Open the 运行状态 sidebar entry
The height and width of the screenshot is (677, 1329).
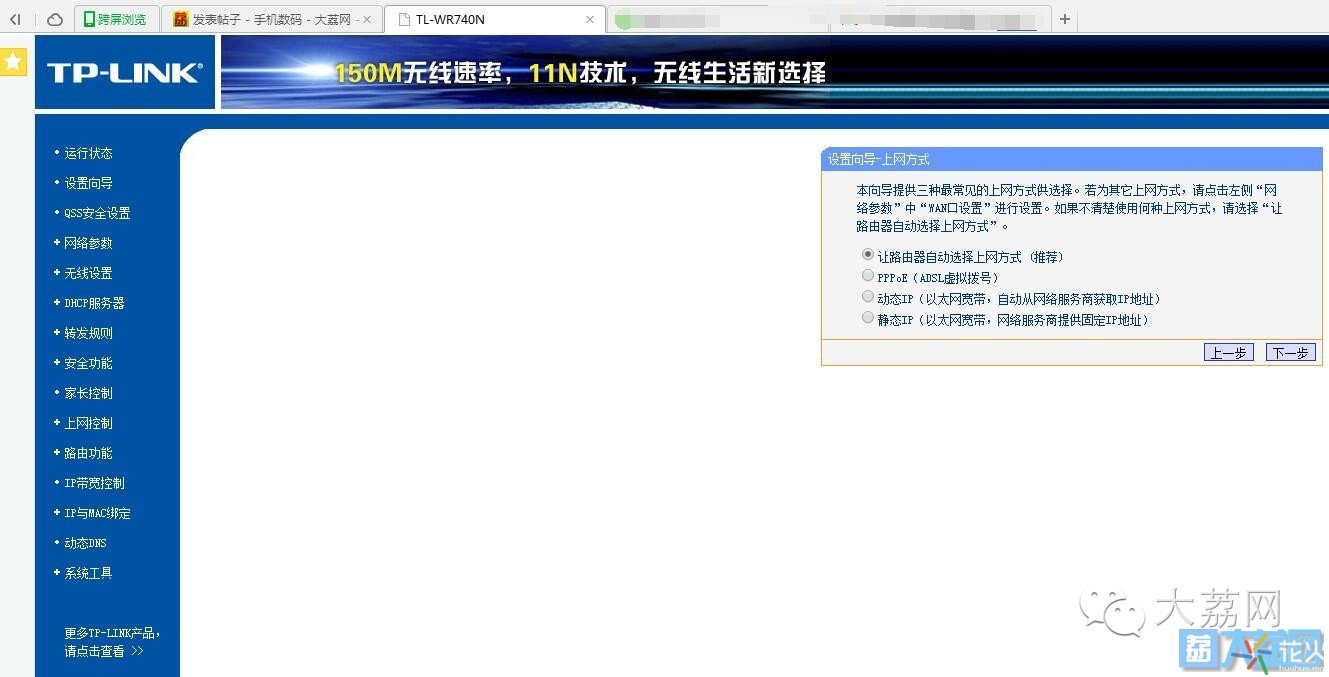[88, 153]
